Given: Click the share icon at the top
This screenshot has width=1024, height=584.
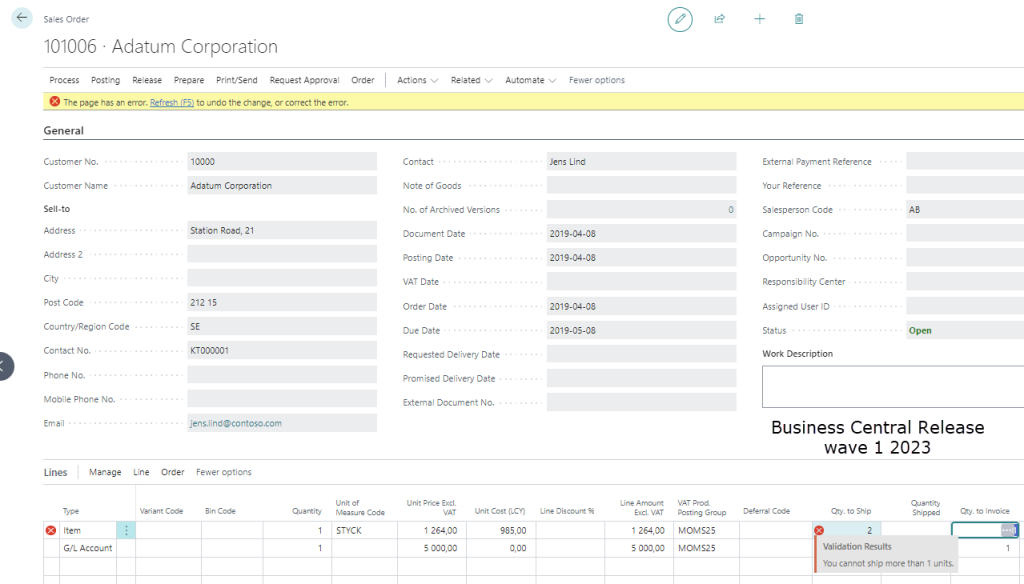Looking at the screenshot, I should click(719, 18).
